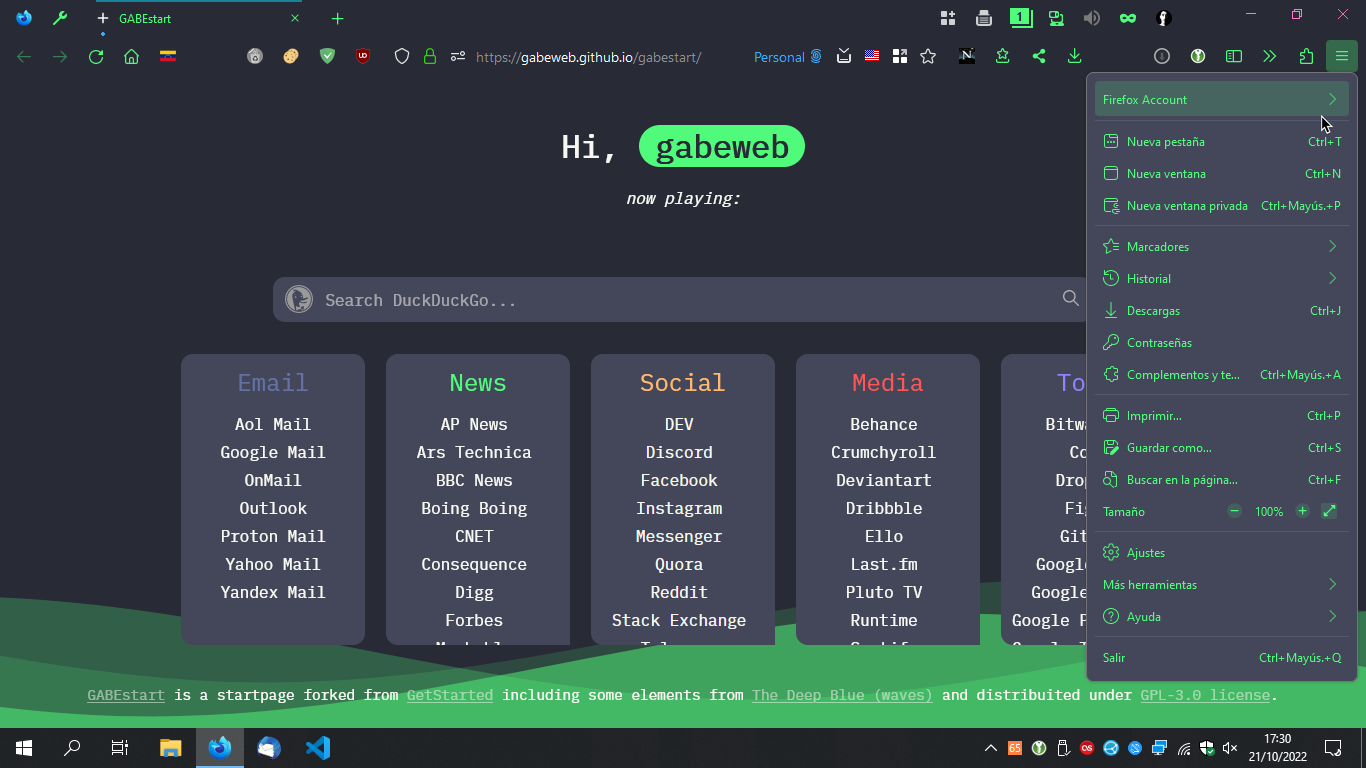Screen dimensions: 1366x768
Task: Open Descargas from the menu
Action: pyautogui.click(x=1222, y=310)
